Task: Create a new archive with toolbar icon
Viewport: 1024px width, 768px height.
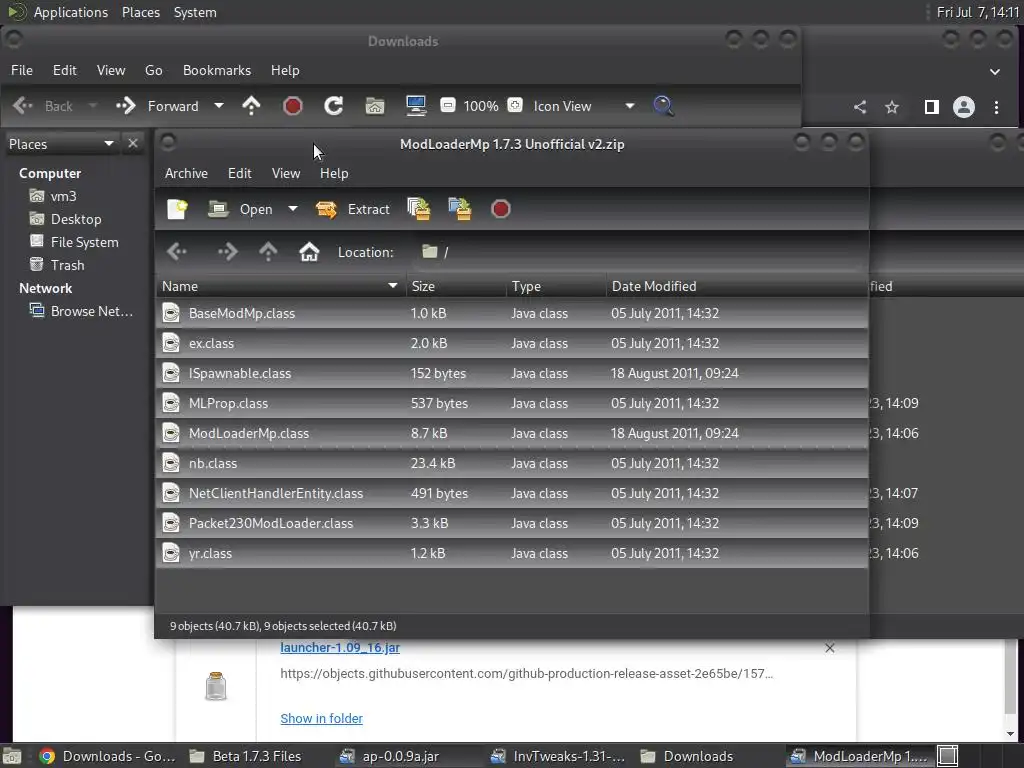Action: point(178,209)
